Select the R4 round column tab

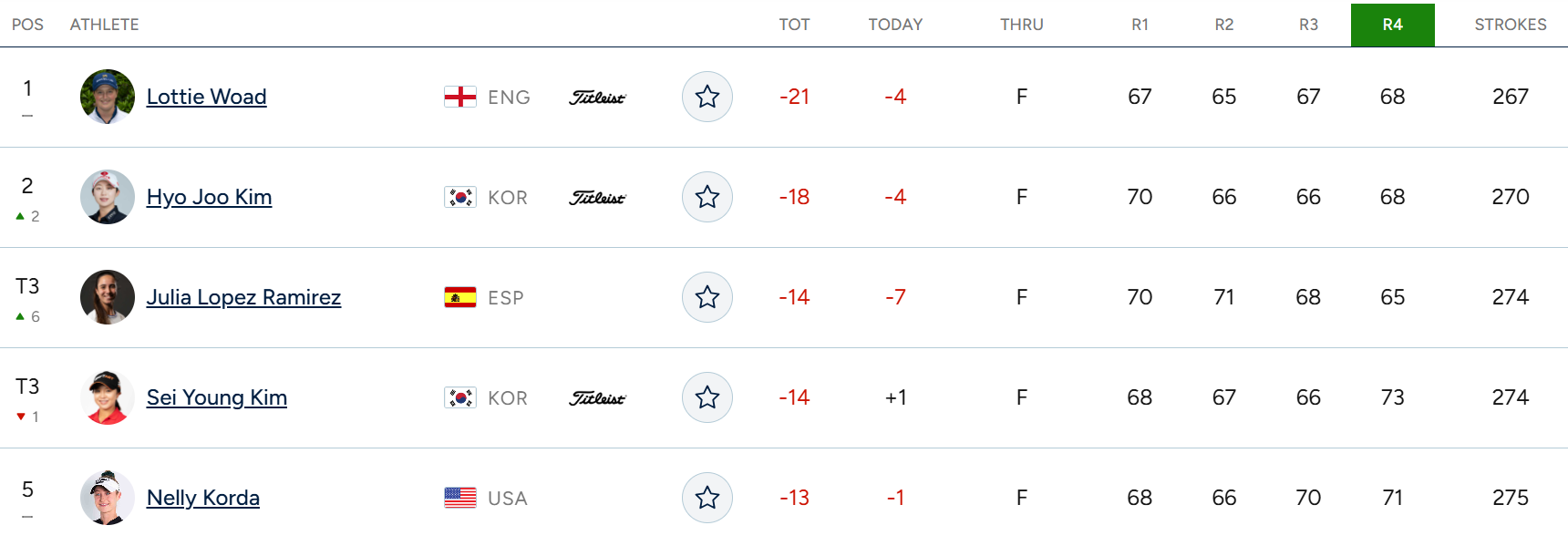point(1392,25)
